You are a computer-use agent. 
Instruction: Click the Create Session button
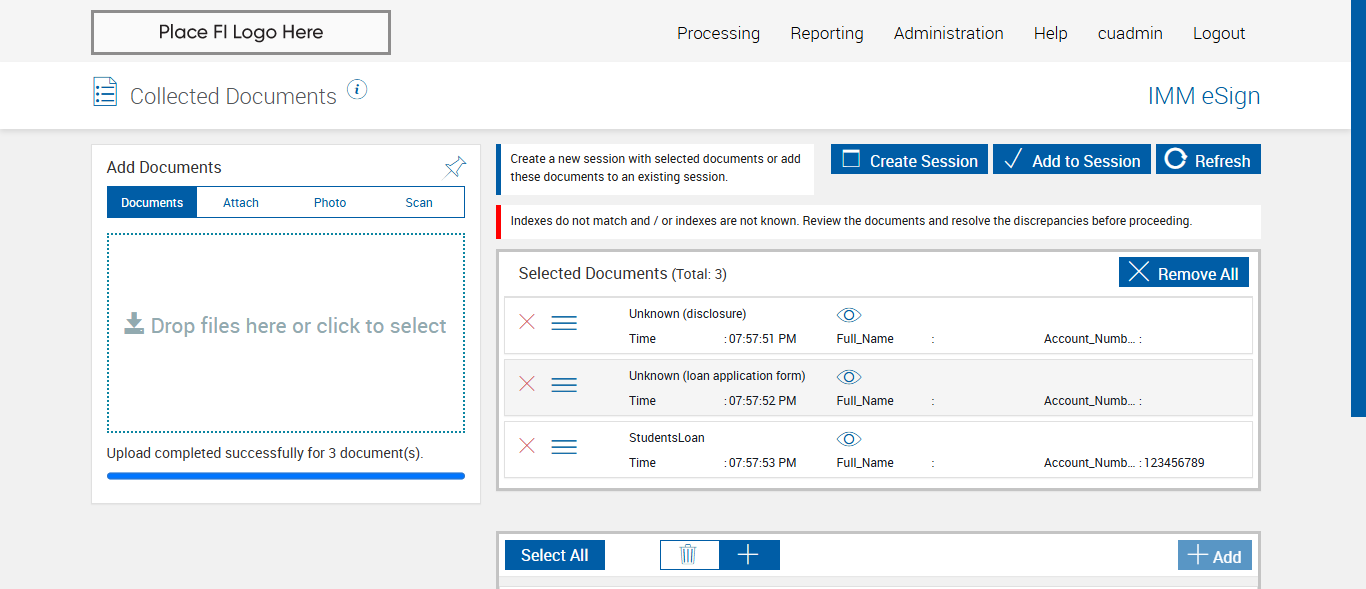[x=909, y=160]
